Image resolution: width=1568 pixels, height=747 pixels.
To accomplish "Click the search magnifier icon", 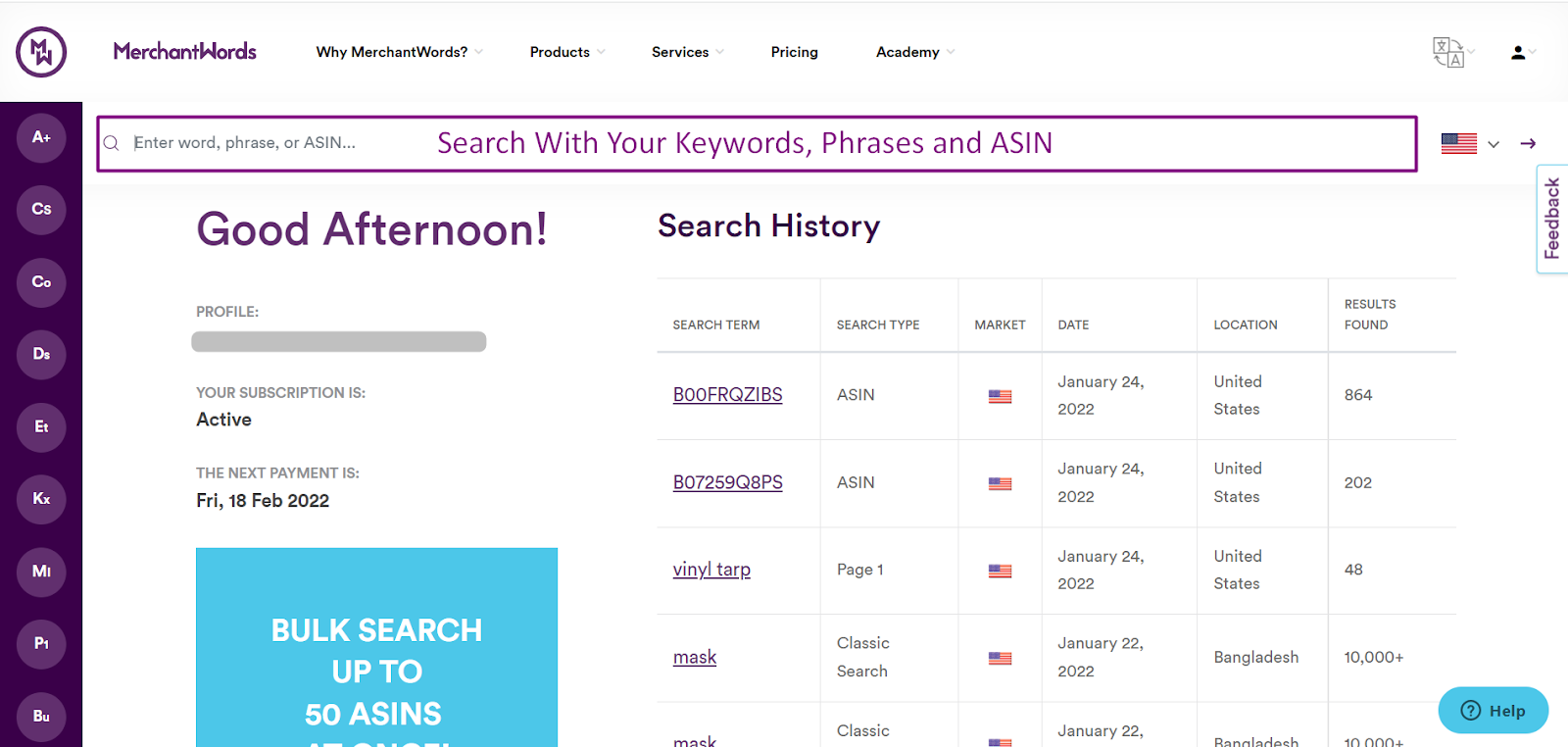I will coord(112,143).
